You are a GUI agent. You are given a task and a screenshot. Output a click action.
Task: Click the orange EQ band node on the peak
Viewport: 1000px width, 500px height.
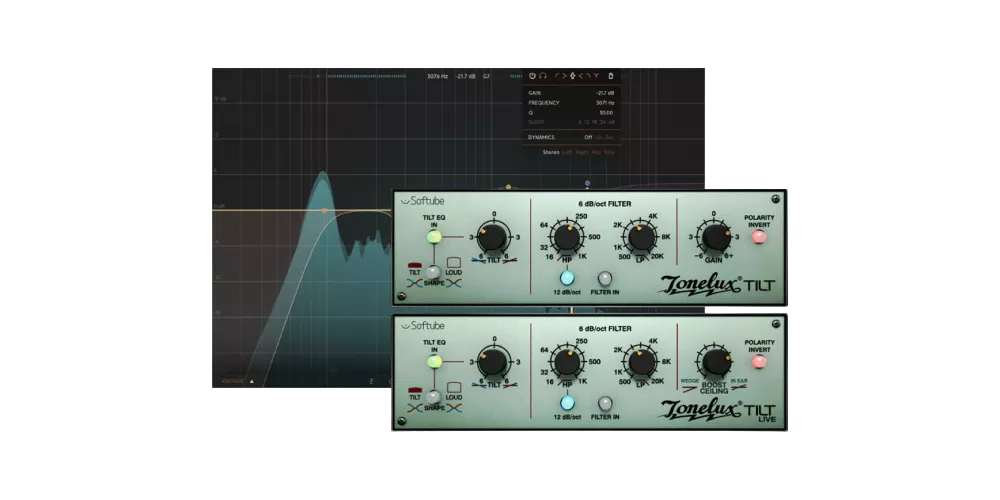pyautogui.click(x=324, y=210)
